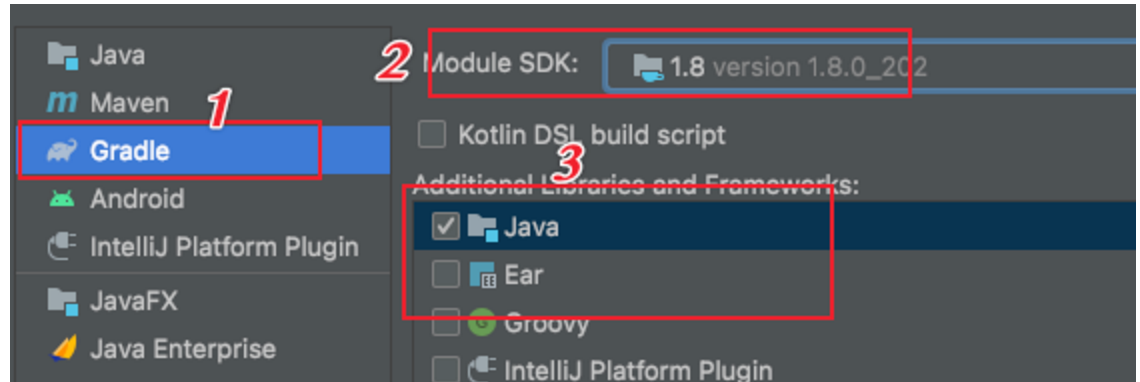The image size is (1140, 382).
Task: Check the Groovy framework checkbox
Action: point(446,323)
